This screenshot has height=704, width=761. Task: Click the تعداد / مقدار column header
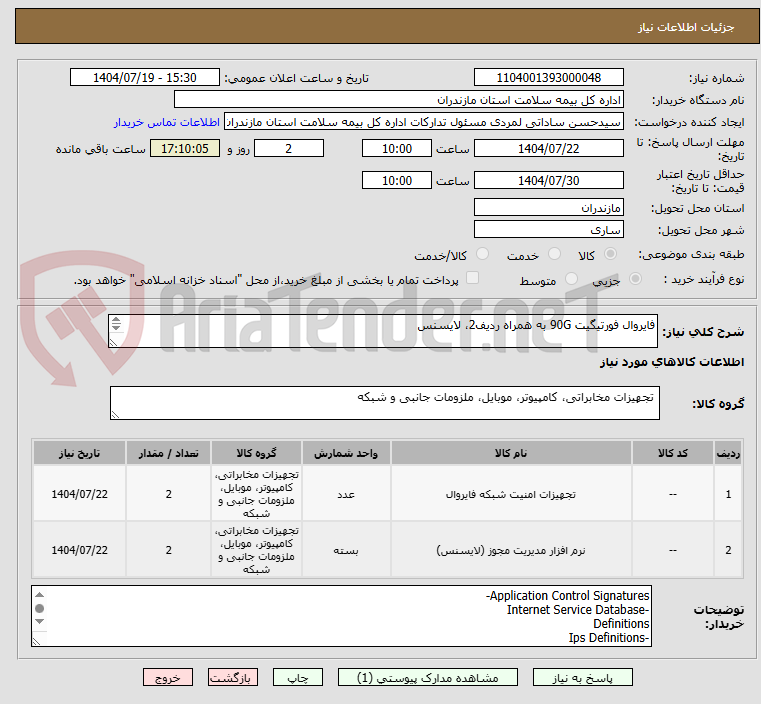point(168,453)
